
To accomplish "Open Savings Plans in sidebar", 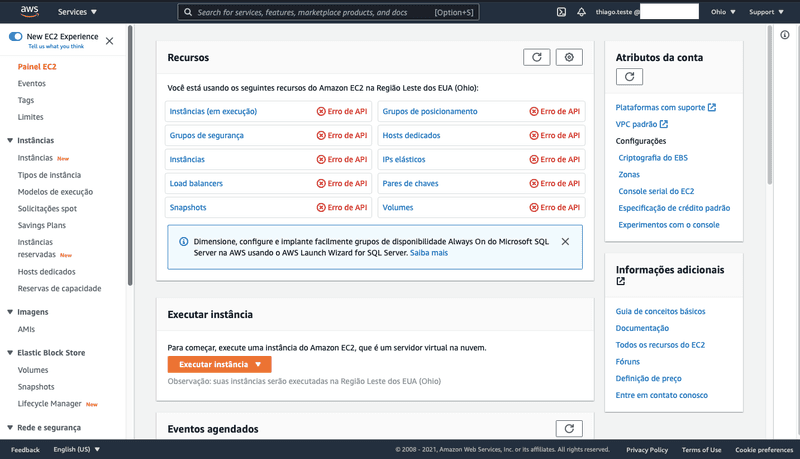I will [41, 225].
